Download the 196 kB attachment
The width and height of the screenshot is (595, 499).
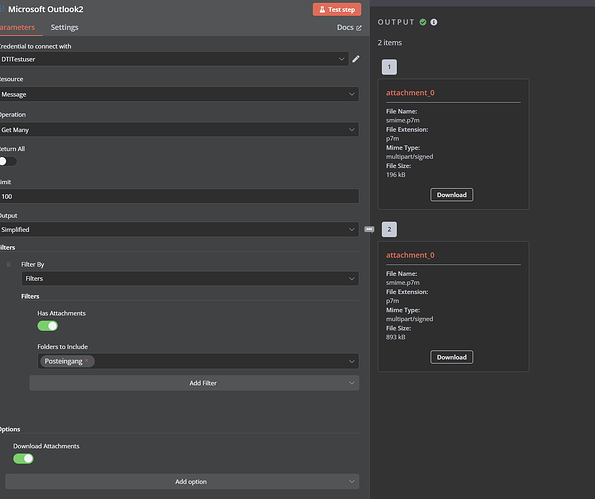[x=452, y=195]
